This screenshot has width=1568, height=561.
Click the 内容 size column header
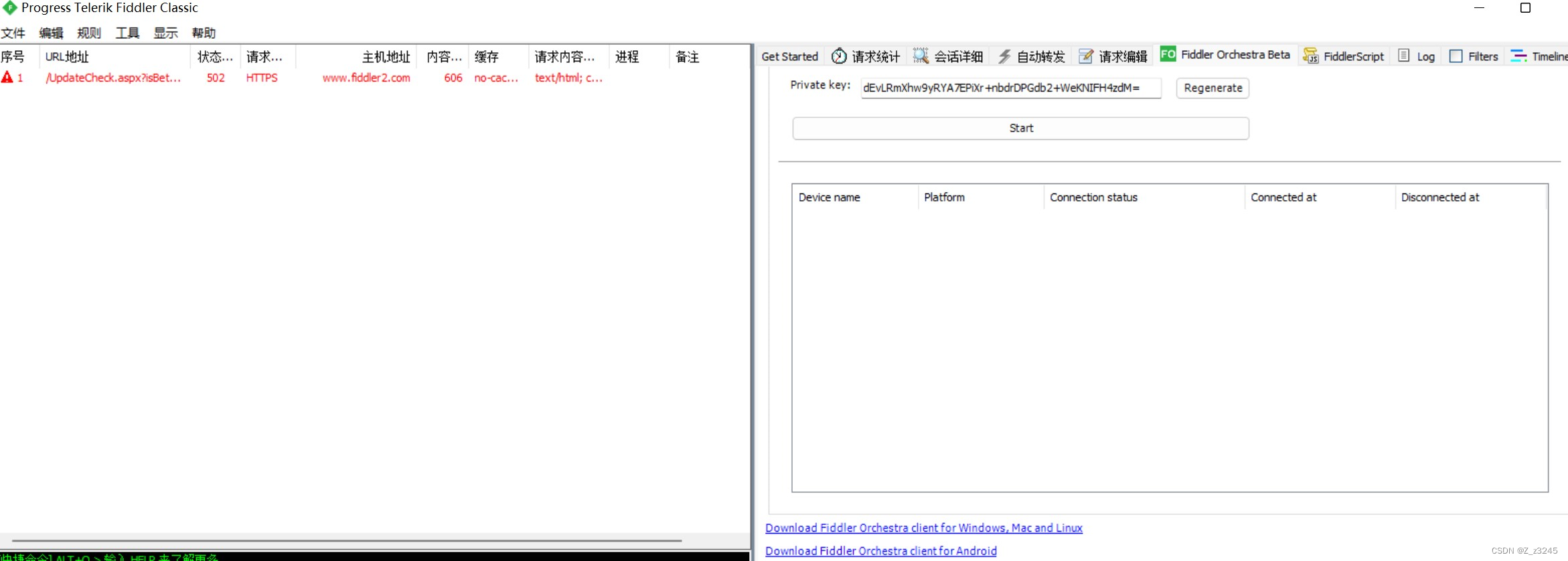click(443, 57)
